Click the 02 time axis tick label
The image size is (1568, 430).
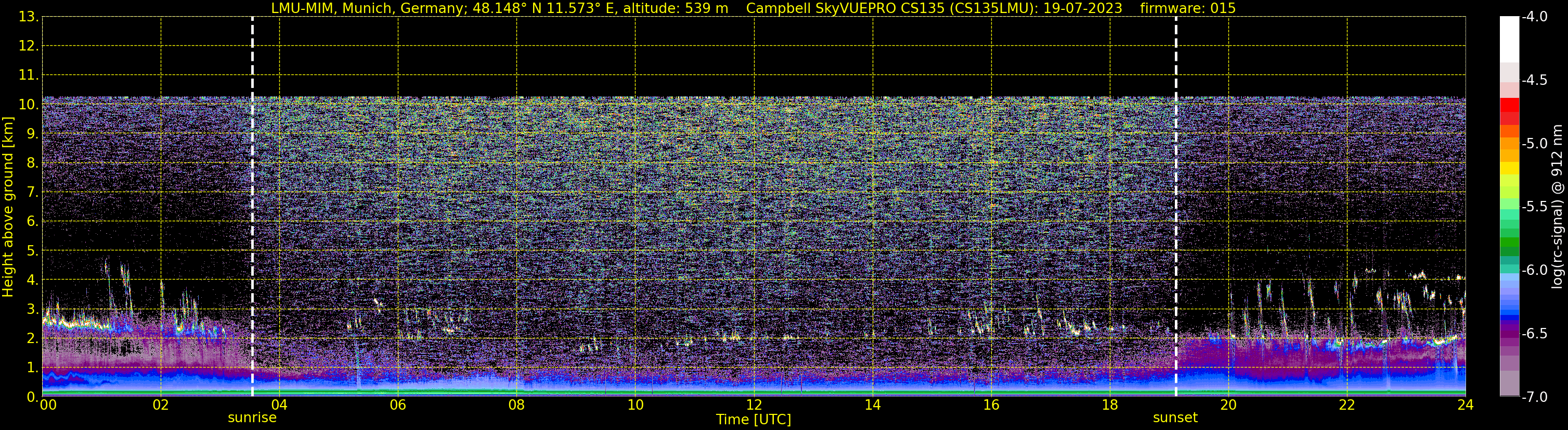[161, 405]
